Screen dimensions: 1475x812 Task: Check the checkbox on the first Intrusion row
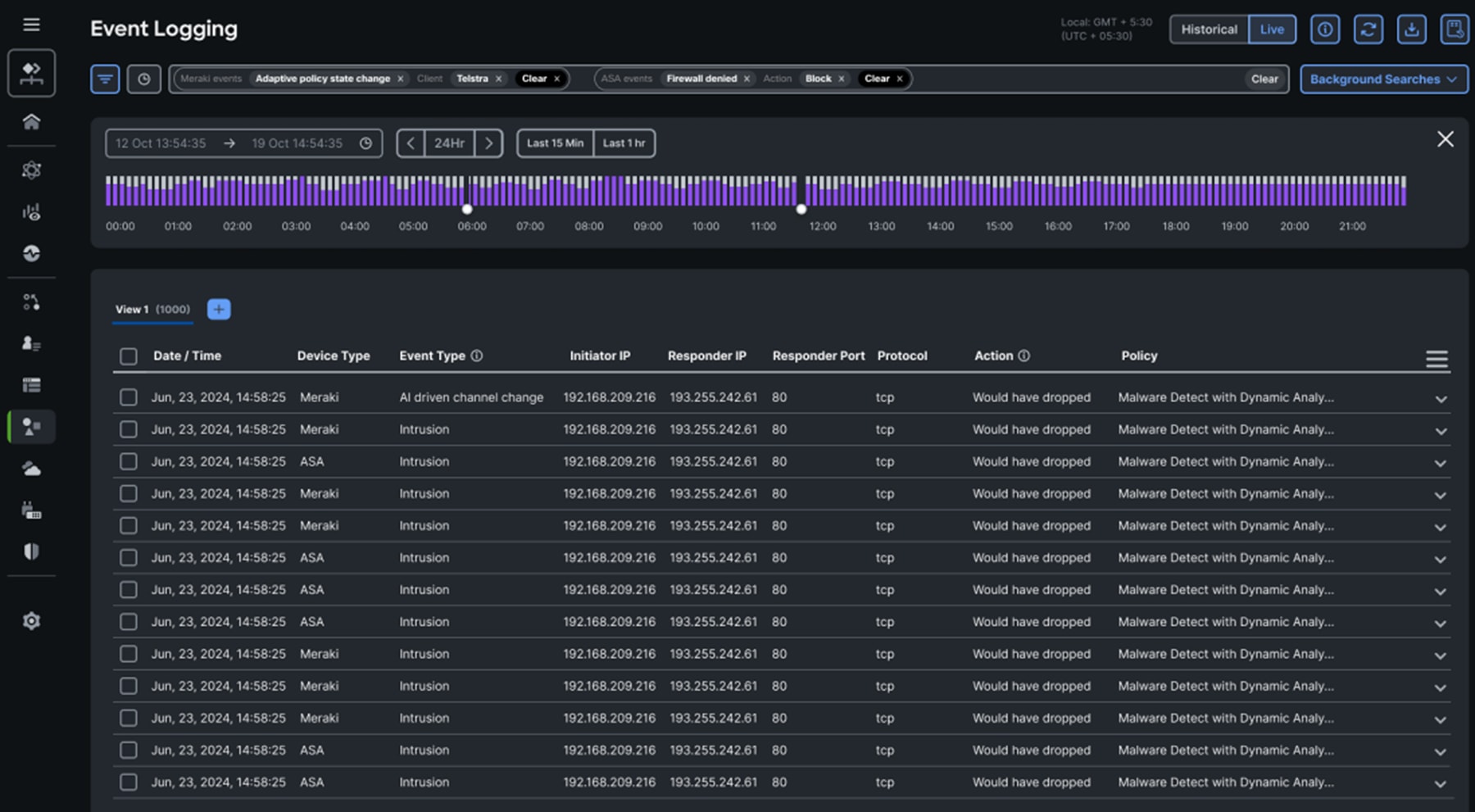click(x=128, y=429)
